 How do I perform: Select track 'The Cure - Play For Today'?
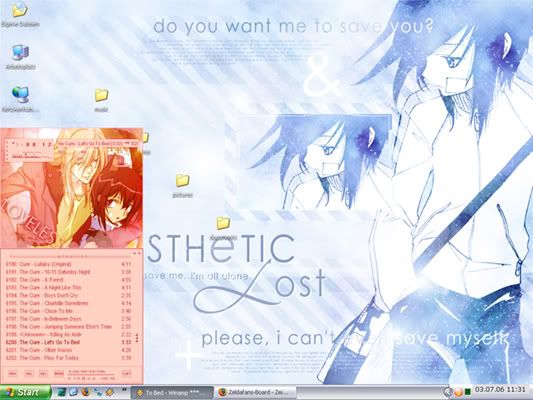[68, 358]
